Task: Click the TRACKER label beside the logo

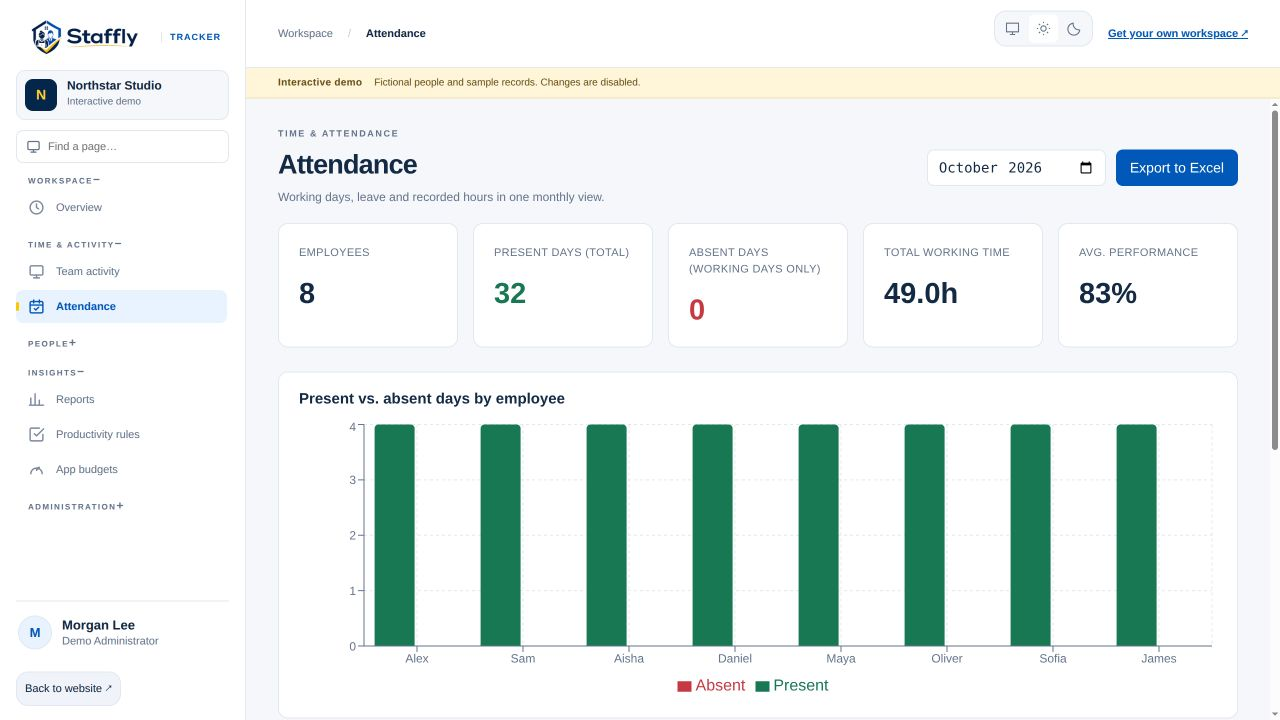Action: coord(195,37)
